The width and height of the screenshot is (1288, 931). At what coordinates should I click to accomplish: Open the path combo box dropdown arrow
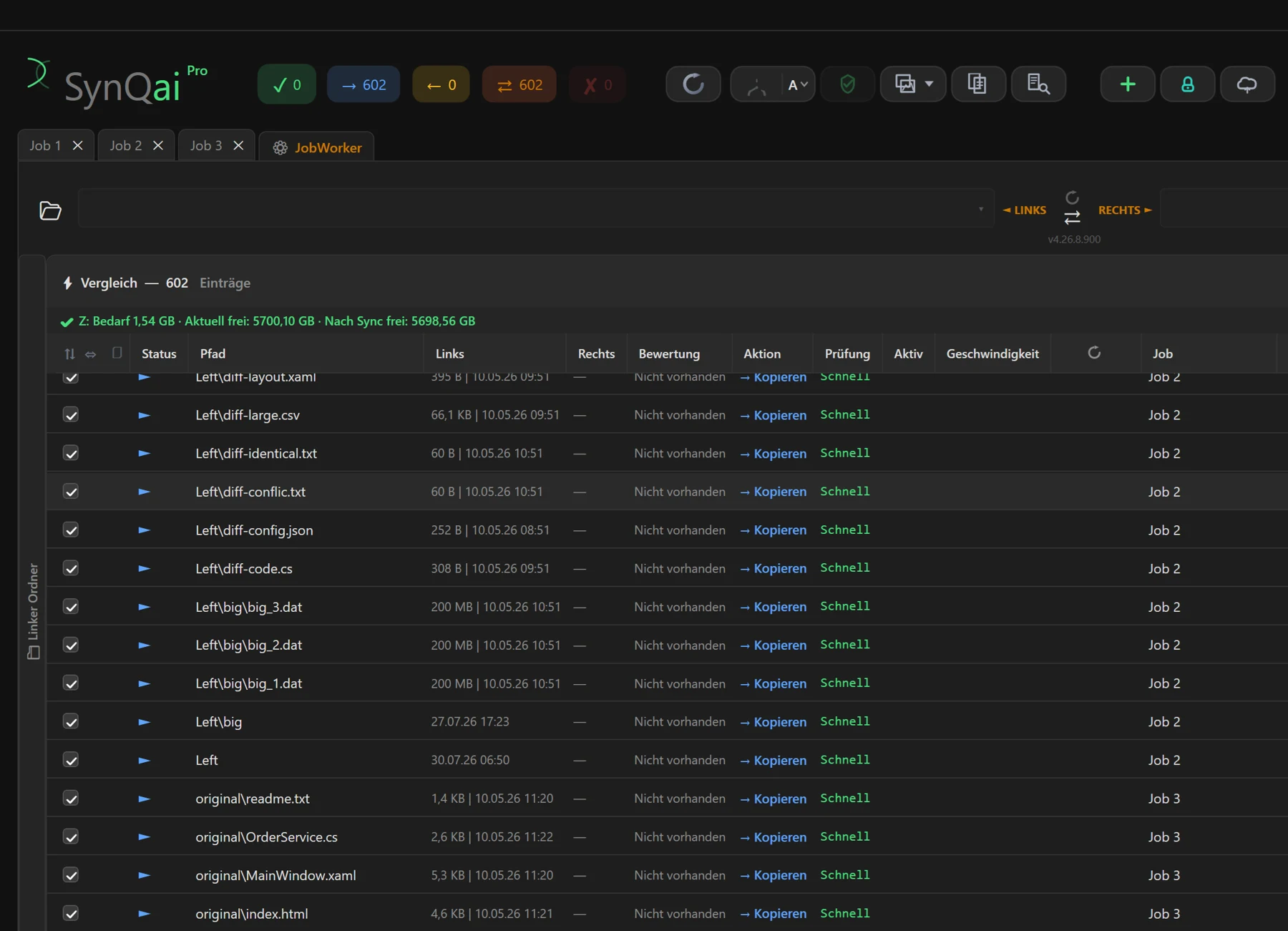point(981,209)
